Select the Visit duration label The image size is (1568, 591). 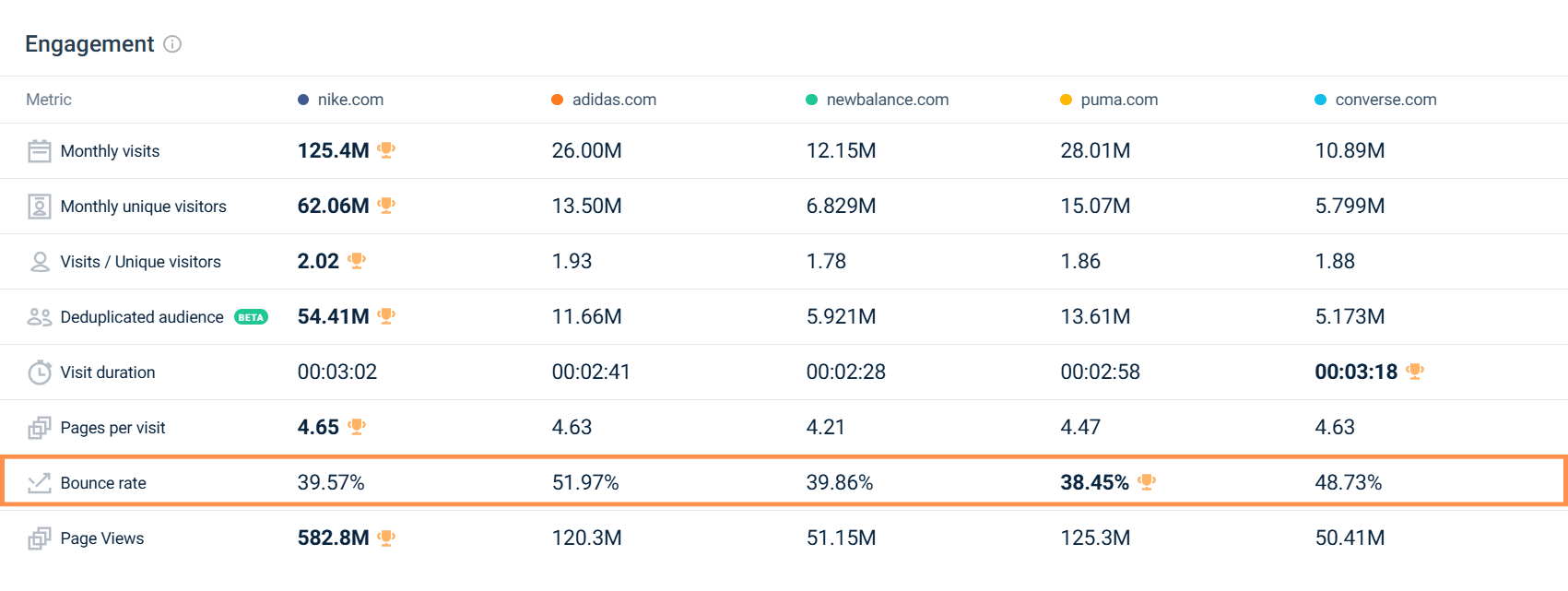coord(108,372)
